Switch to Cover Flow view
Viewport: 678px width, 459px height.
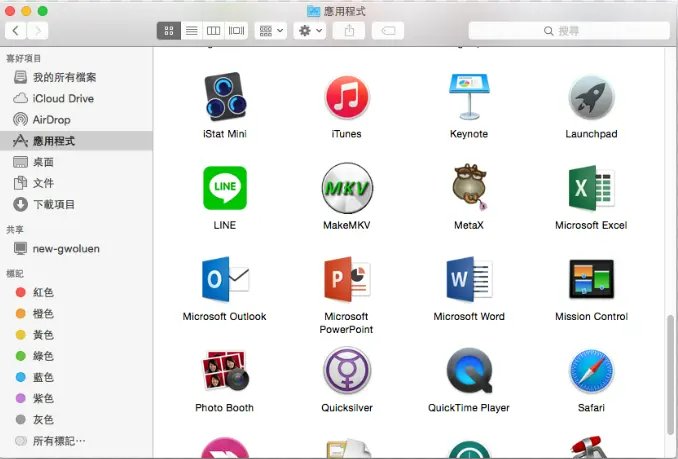tap(237, 31)
